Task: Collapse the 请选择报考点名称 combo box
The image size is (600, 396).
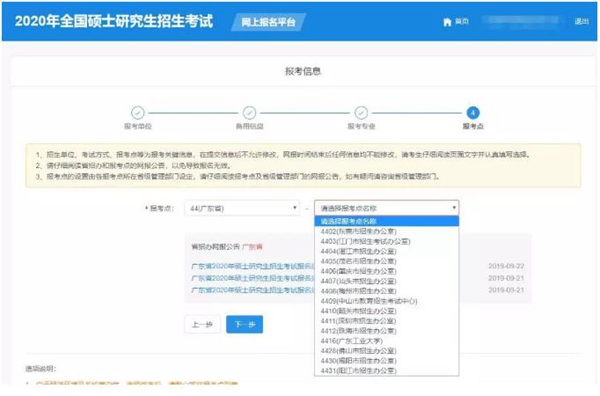Action: pyautogui.click(x=386, y=208)
